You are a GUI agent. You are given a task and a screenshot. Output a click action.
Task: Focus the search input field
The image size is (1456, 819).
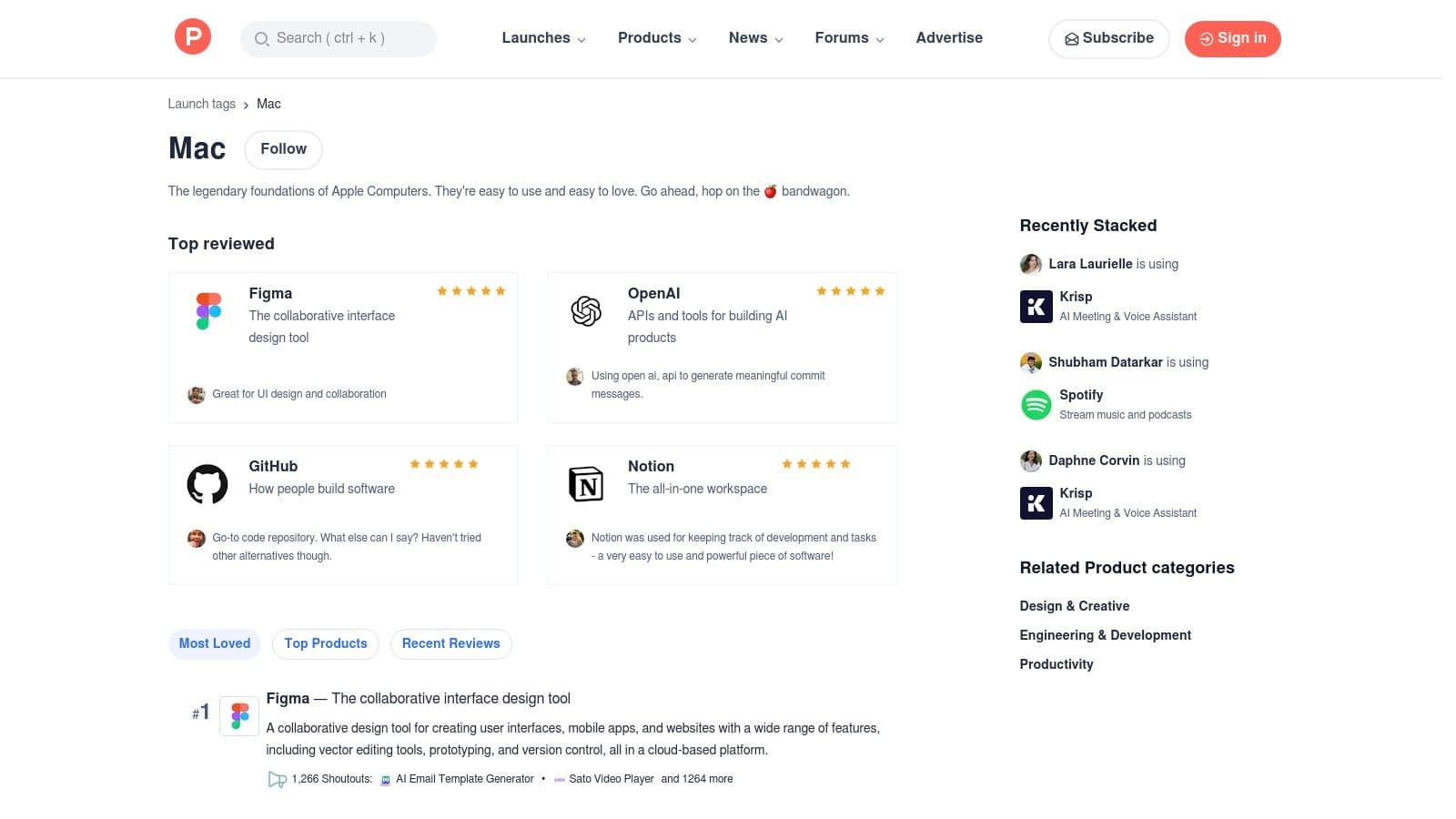click(339, 38)
